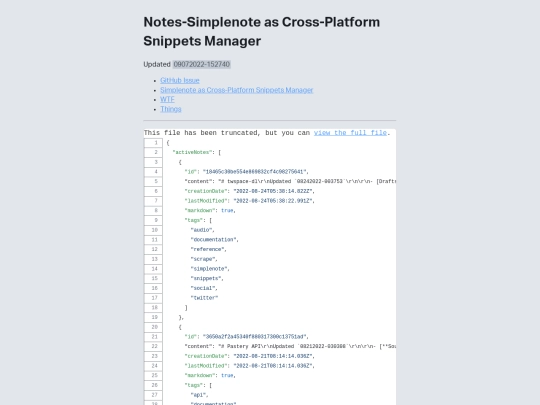This screenshot has width=540, height=405.
Task: Click the "markdown": true entry on line 25
Action: click(210, 375)
